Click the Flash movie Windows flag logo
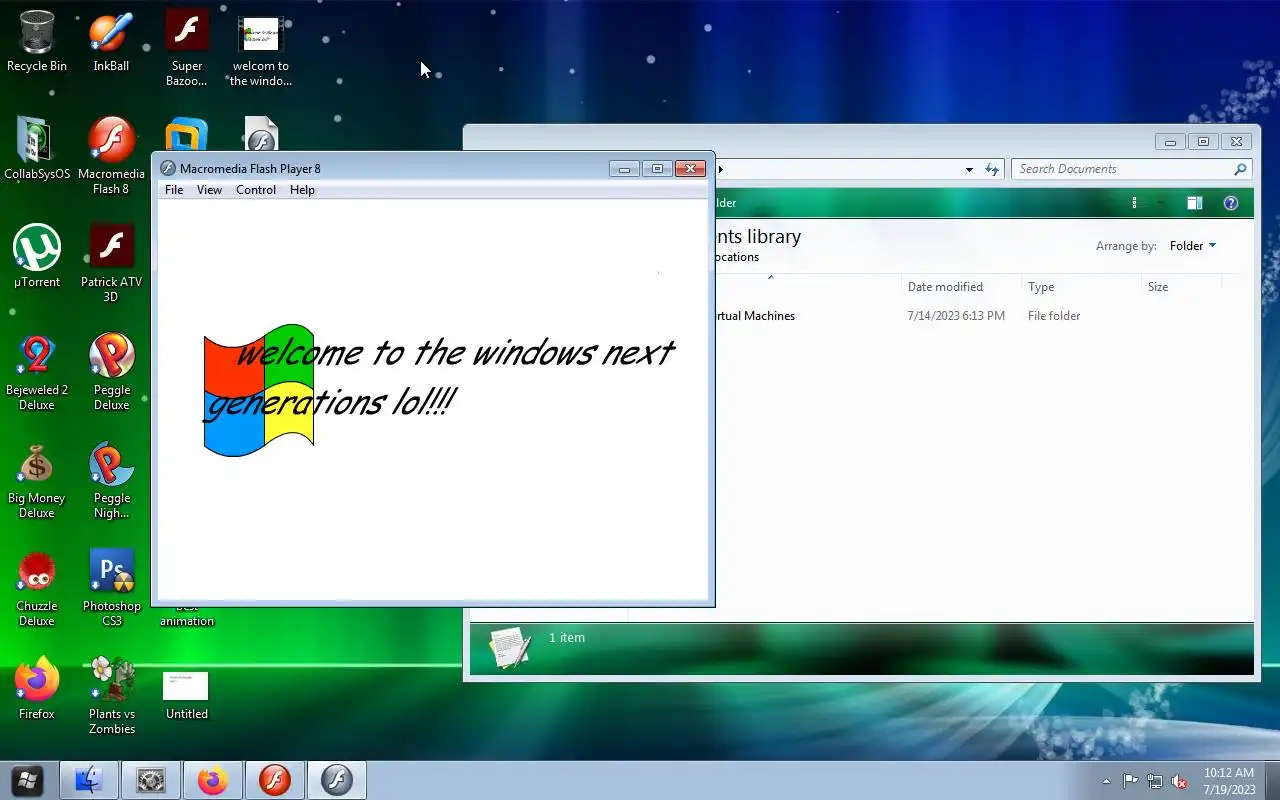Image resolution: width=1280 pixels, height=800 pixels. [x=259, y=390]
